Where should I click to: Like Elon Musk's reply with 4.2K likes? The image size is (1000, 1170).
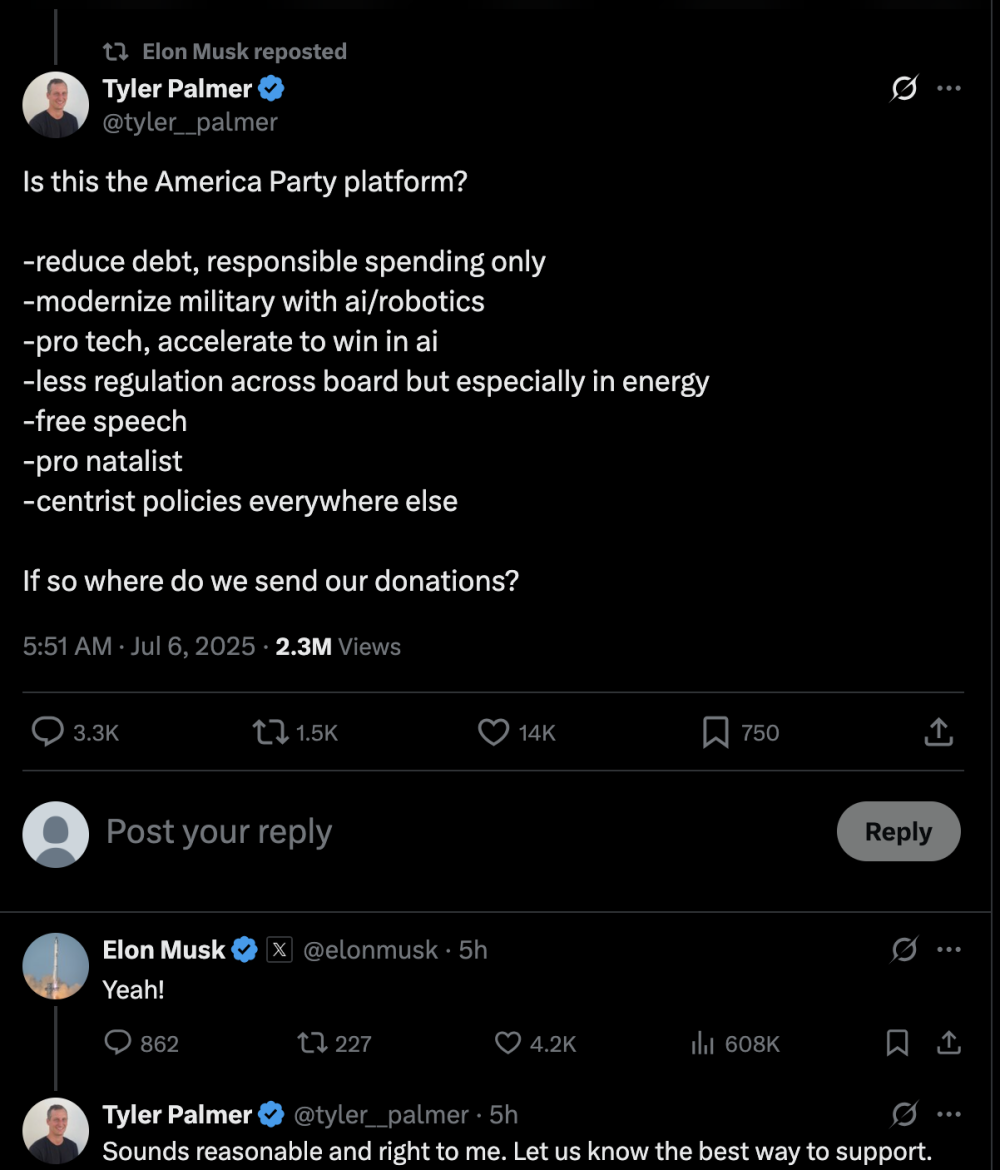click(509, 1044)
